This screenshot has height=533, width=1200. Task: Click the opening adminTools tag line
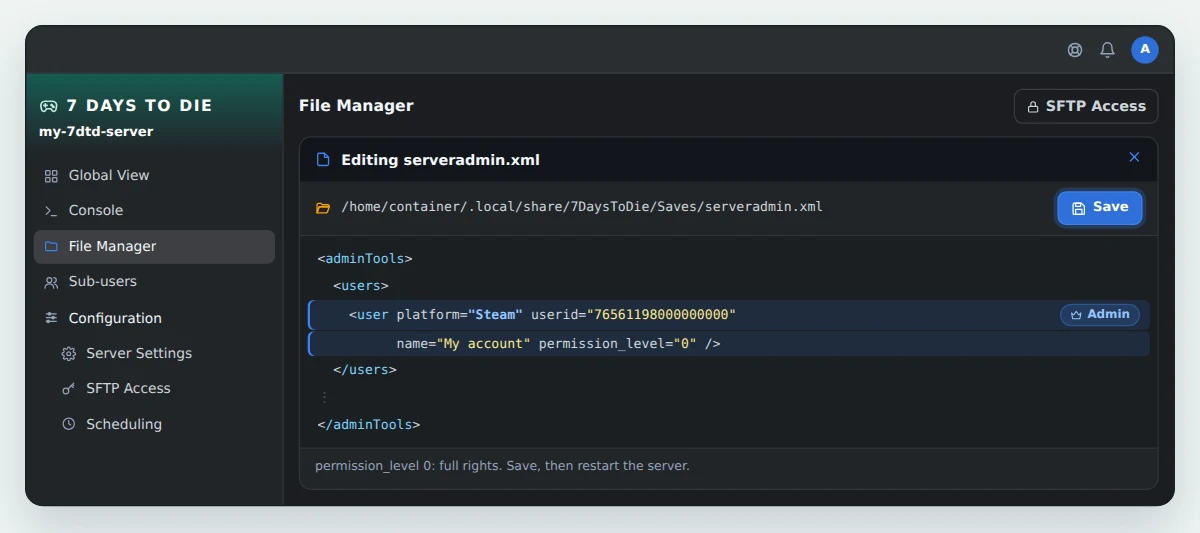[x=365, y=259]
